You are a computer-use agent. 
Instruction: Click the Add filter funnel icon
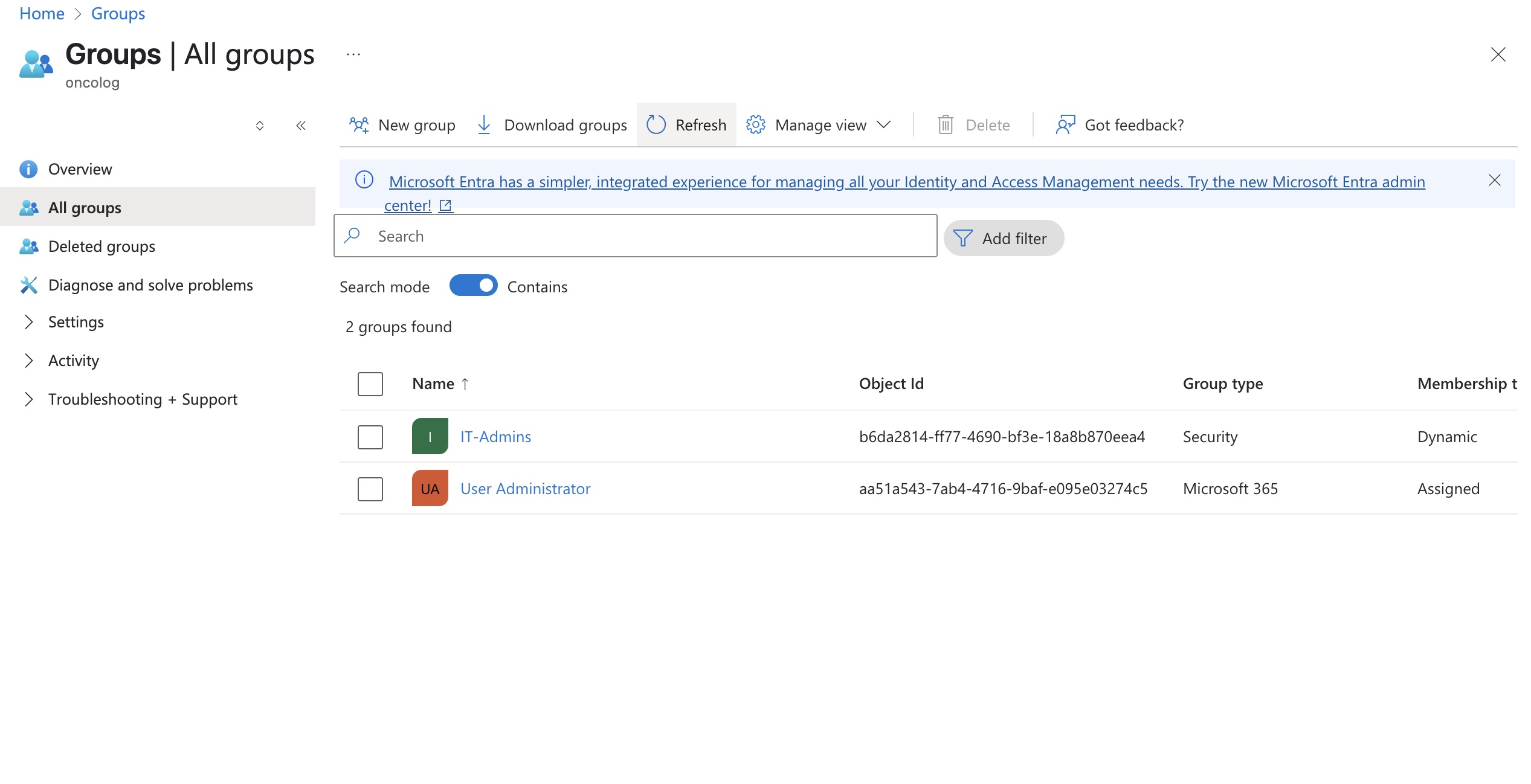(962, 238)
